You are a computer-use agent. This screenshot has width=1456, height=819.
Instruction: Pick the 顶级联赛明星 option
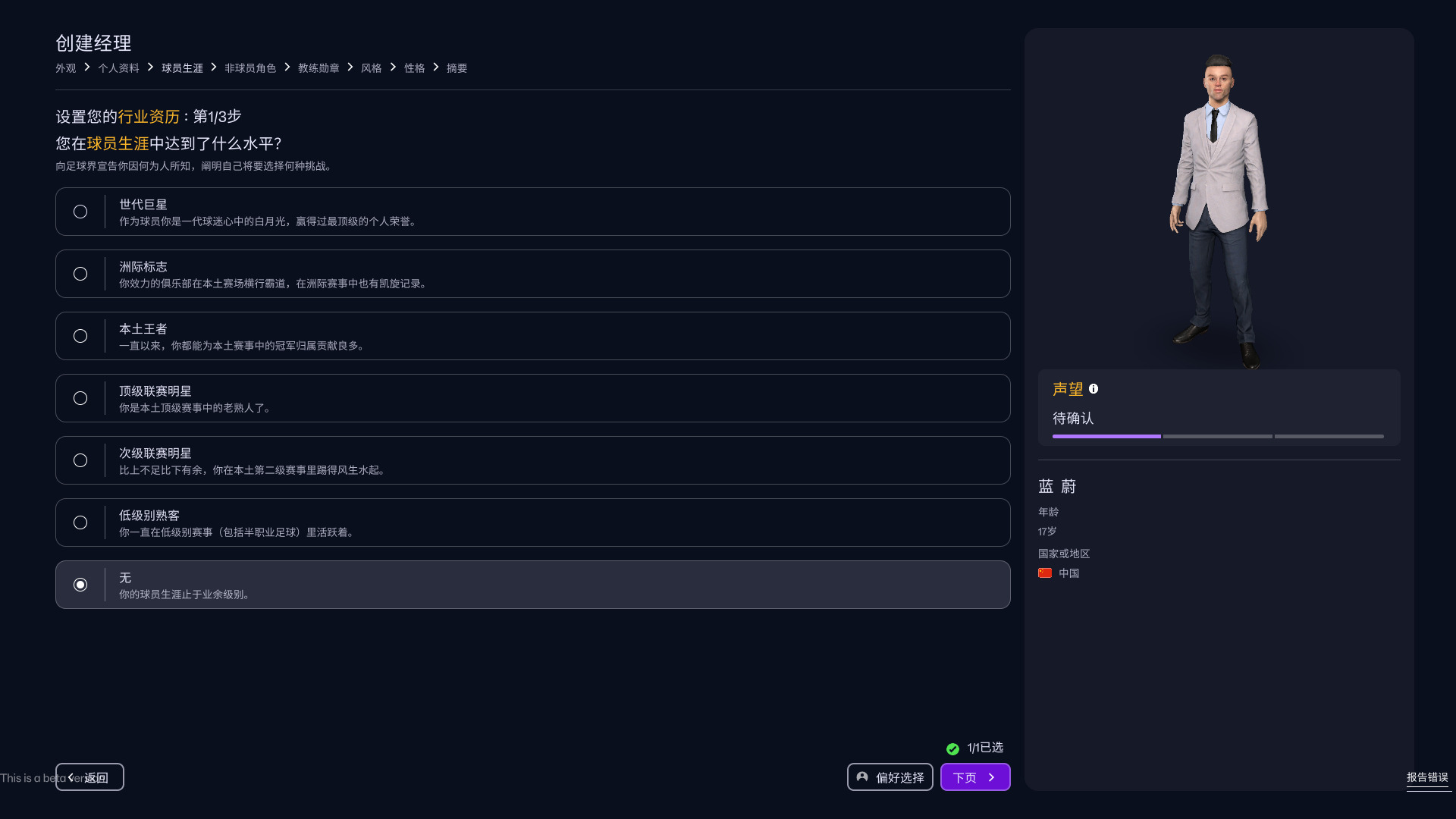[x=80, y=398]
